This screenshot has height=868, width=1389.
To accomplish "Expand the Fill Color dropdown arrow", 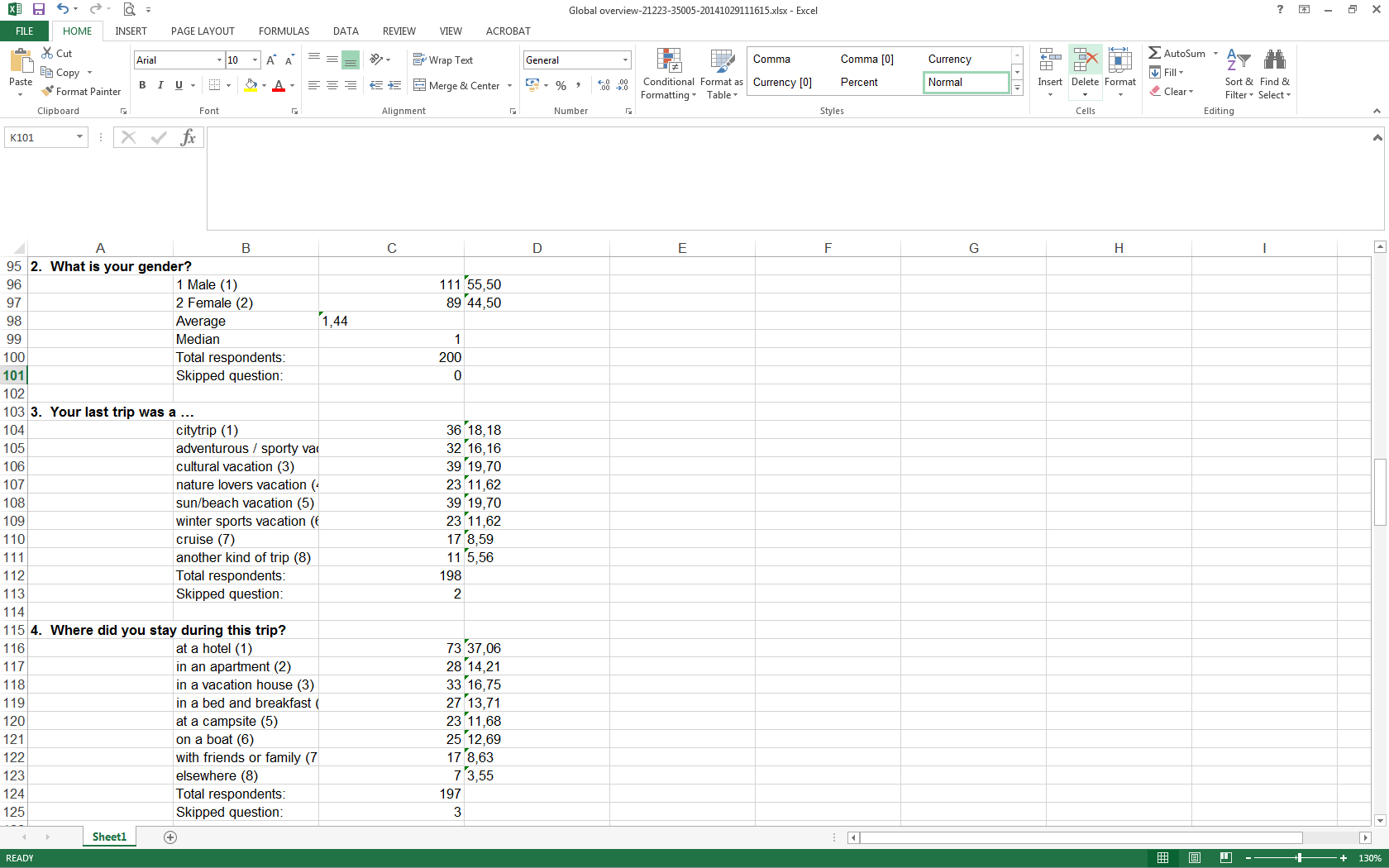I will coord(264,85).
